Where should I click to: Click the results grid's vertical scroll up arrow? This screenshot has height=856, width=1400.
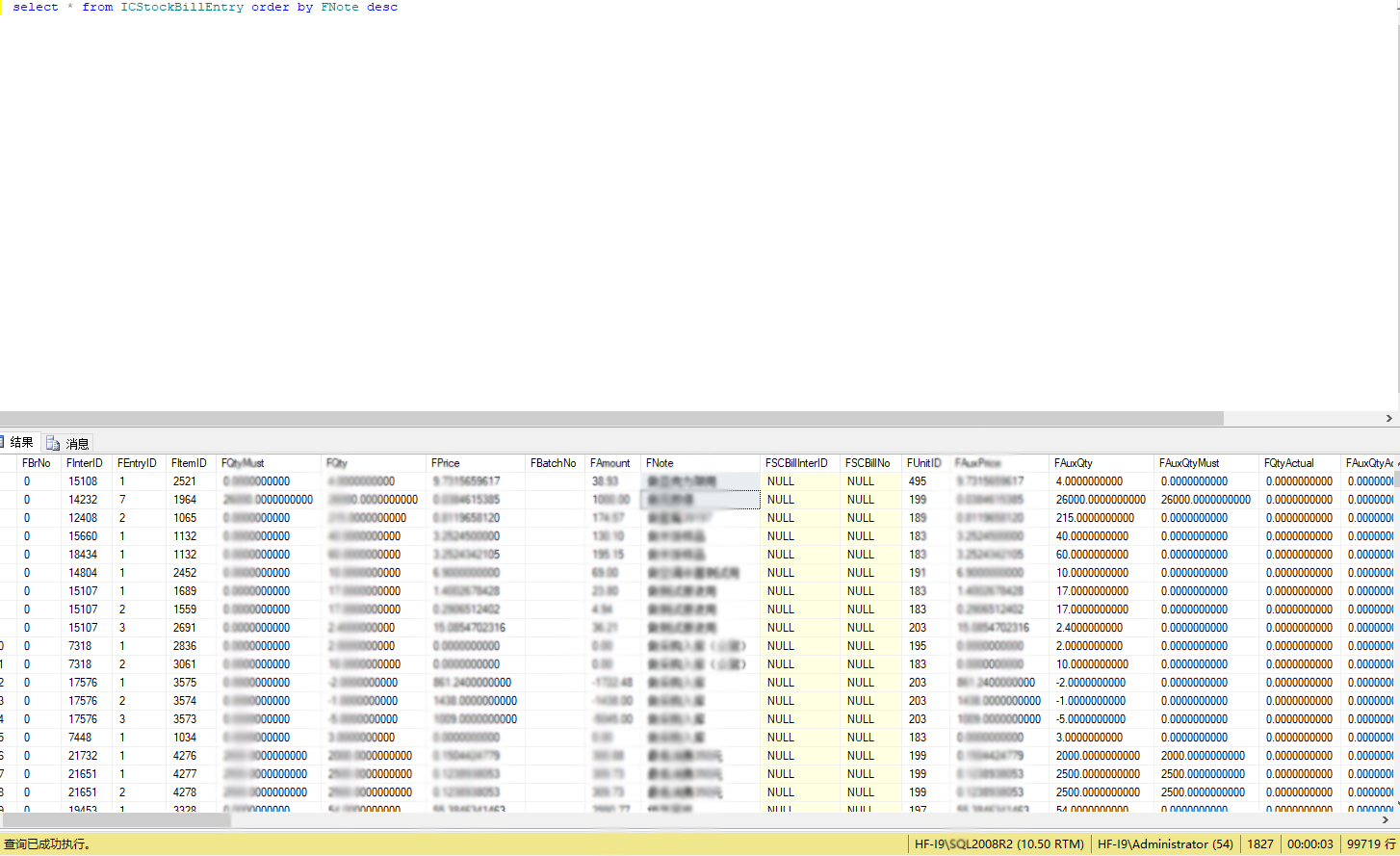pyautogui.click(x=1396, y=463)
